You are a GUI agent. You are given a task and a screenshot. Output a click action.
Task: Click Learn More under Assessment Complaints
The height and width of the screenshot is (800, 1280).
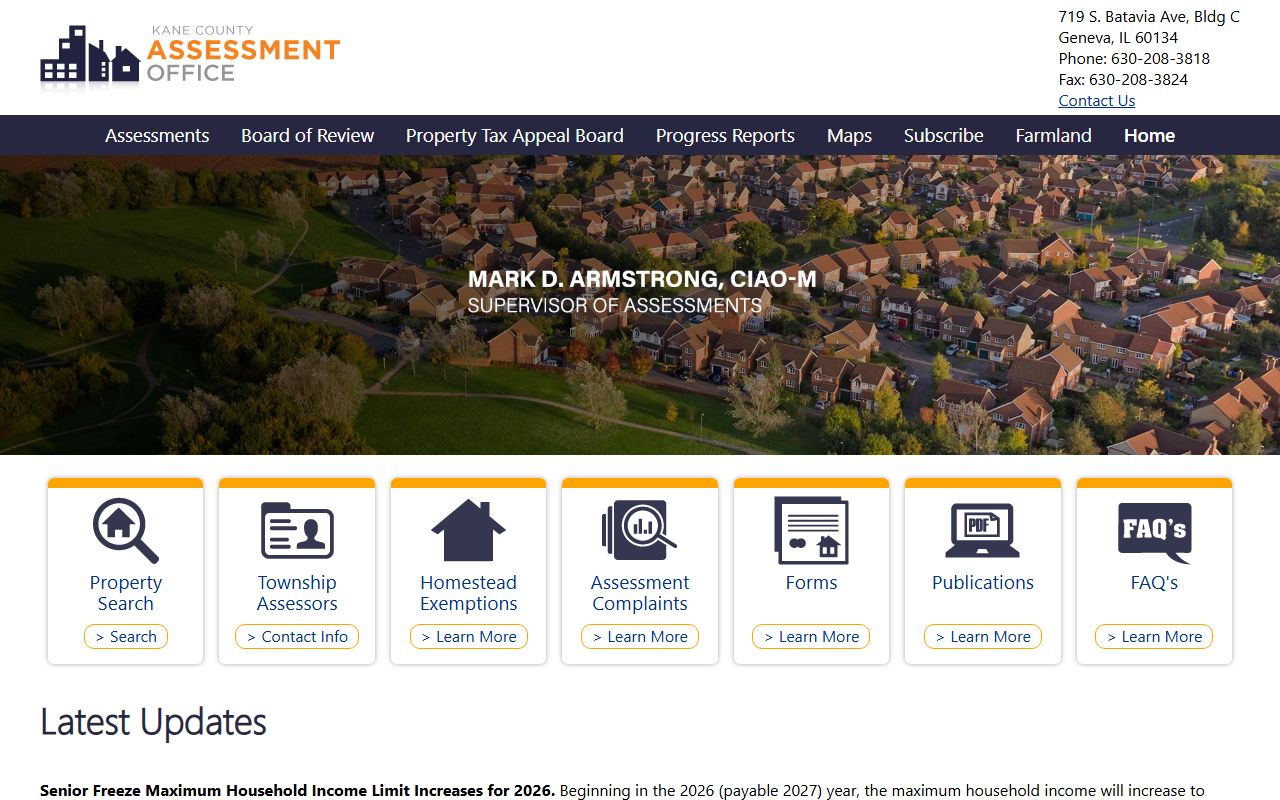pyautogui.click(x=640, y=637)
